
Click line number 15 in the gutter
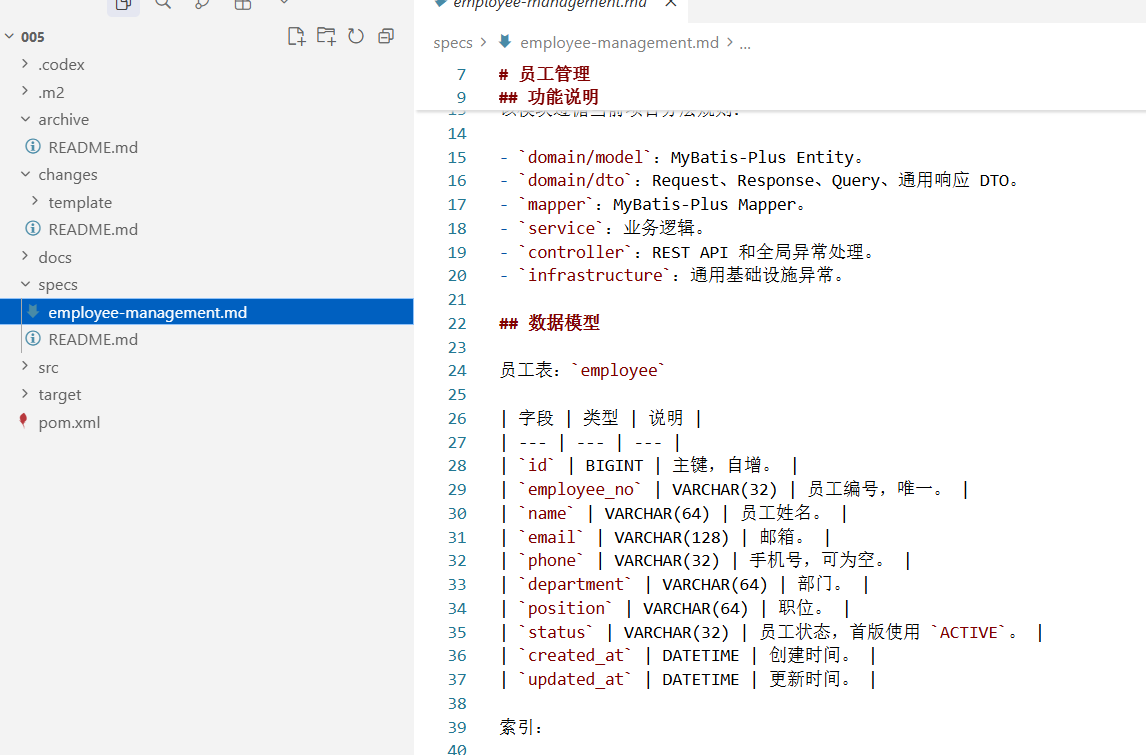(x=457, y=157)
